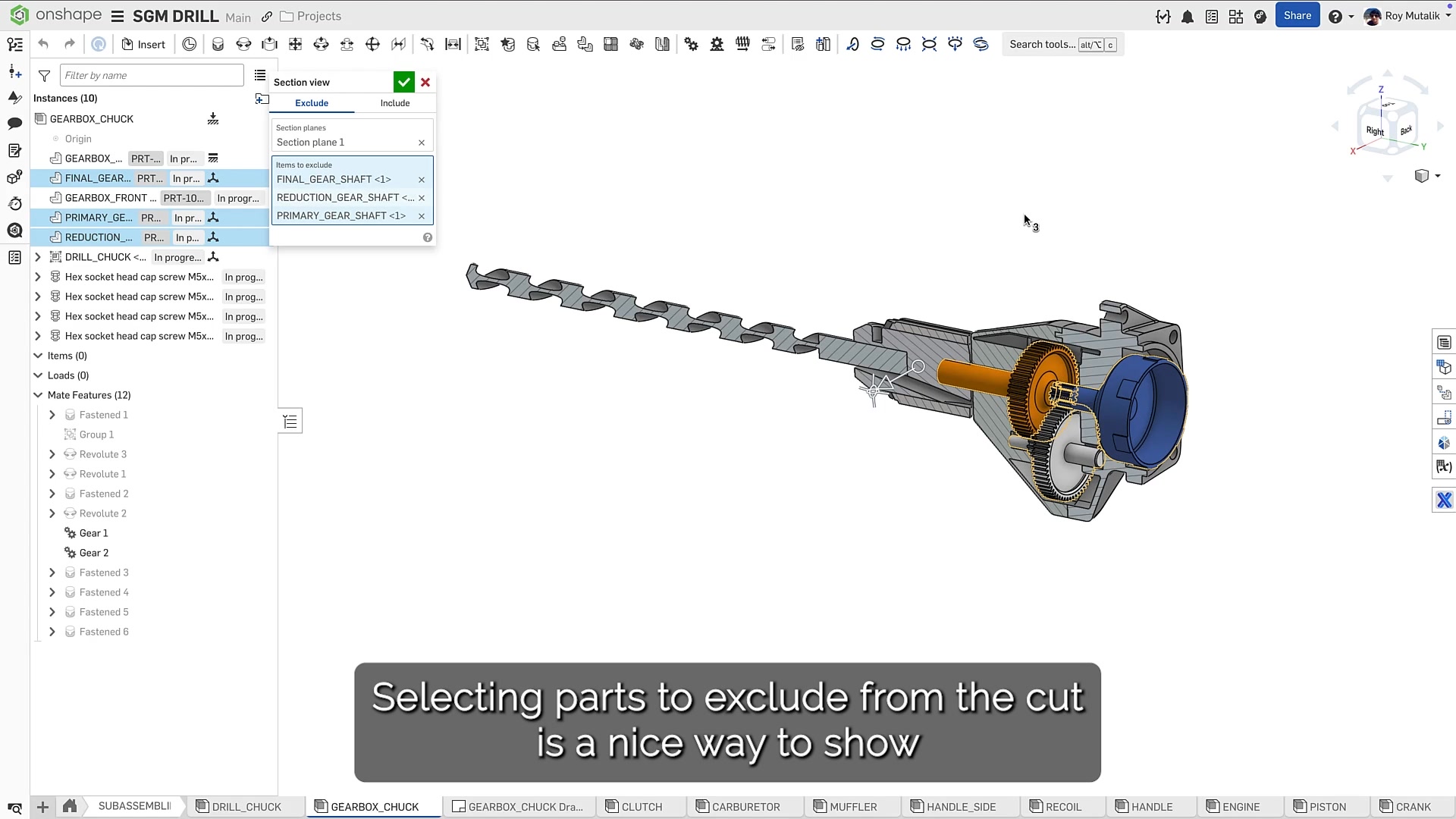Open the view cube display dropdown
Screen dimensions: 1456x819
pos(1427,176)
